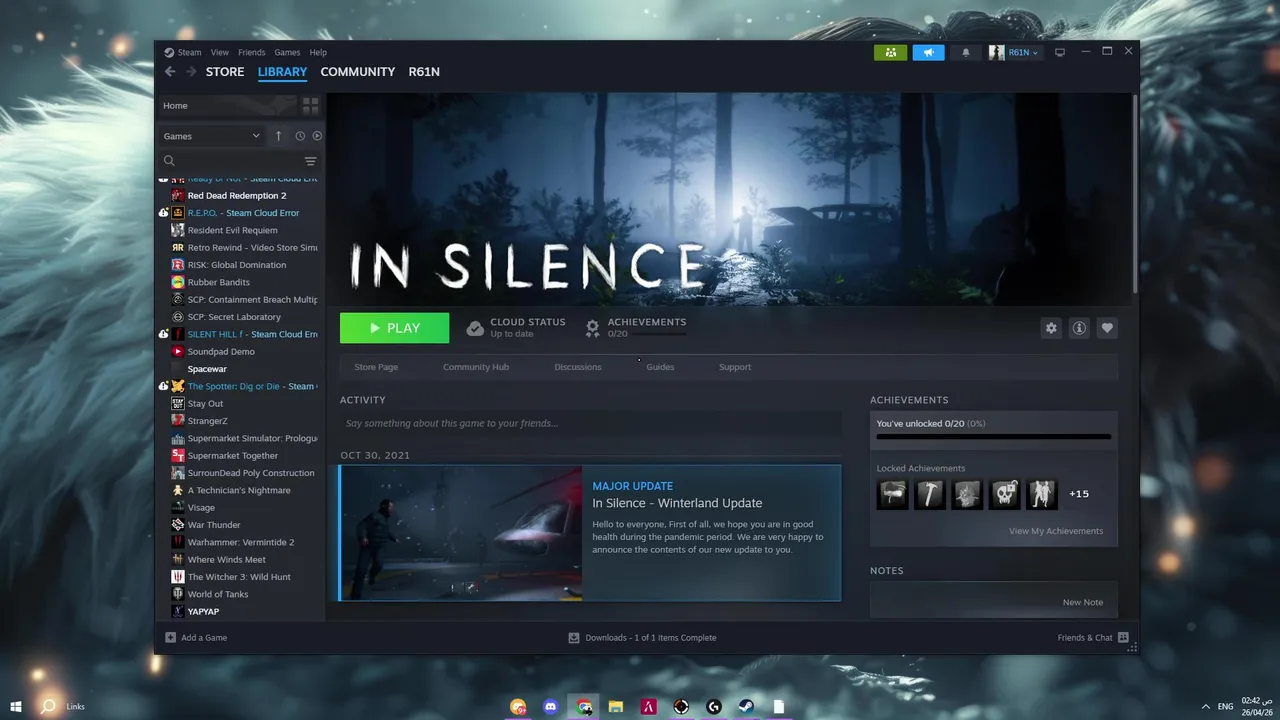Click the Big Picture mode monitor icon

1060,52
